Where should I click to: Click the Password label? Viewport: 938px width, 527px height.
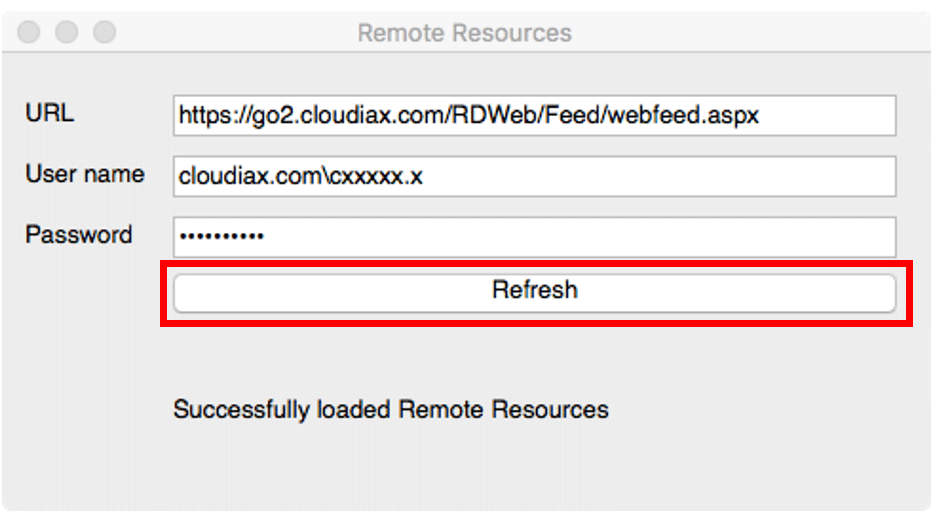pyautogui.click(x=78, y=234)
